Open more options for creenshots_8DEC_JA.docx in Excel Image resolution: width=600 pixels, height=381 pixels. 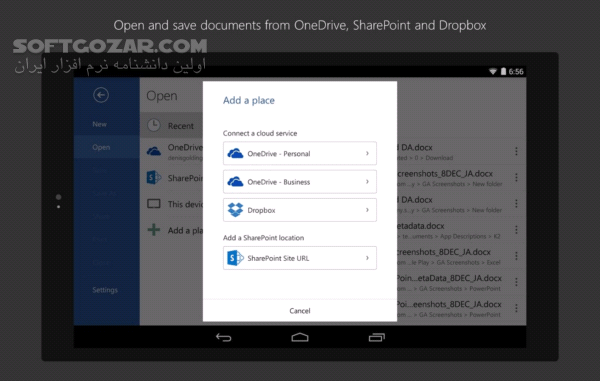pos(516,256)
